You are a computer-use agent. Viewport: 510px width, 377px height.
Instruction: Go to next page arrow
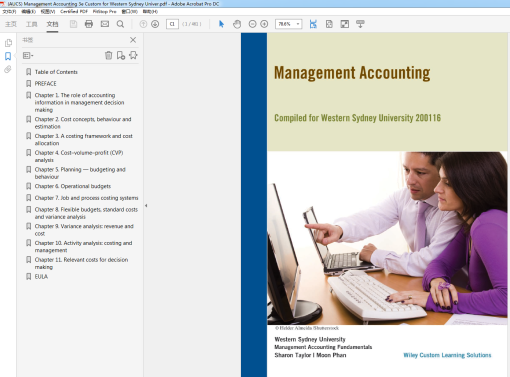155,24
